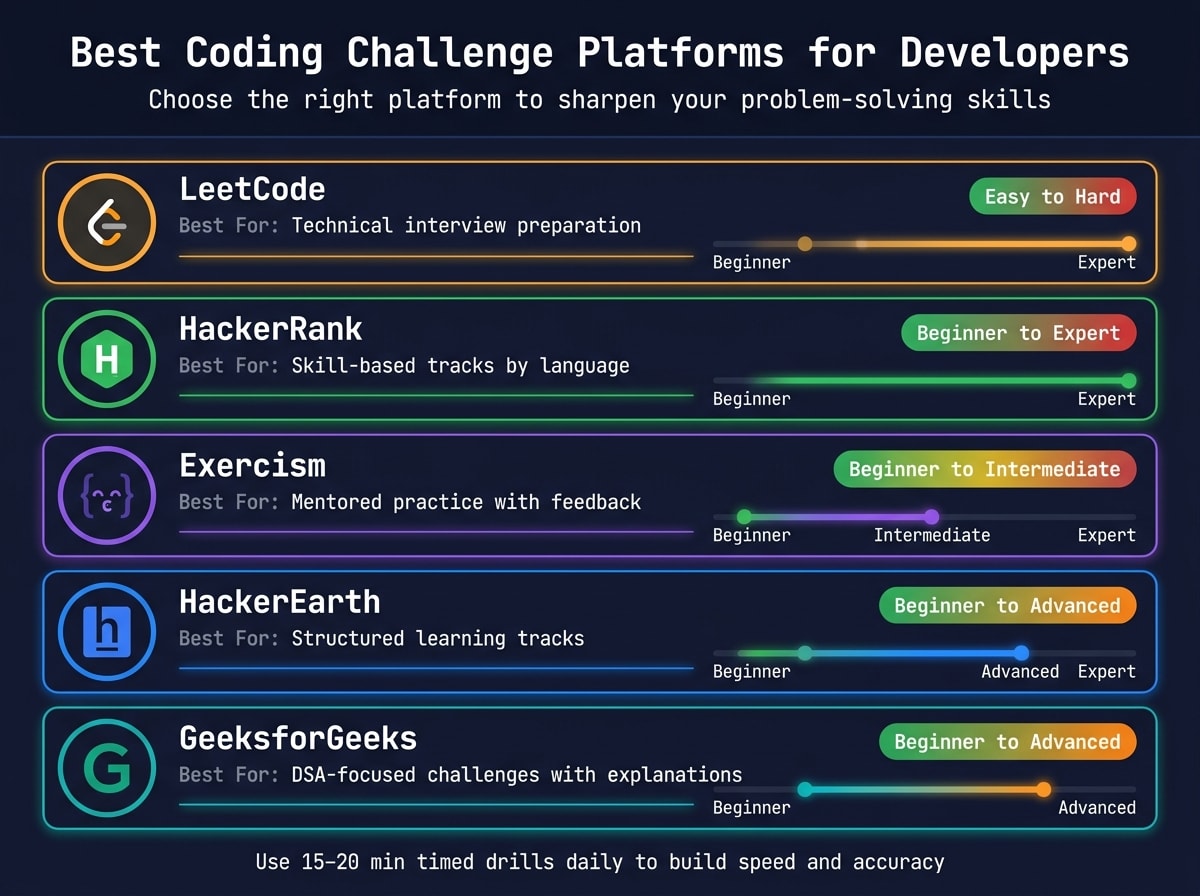
Task: Click the footer tip about timed drills
Action: (600, 861)
